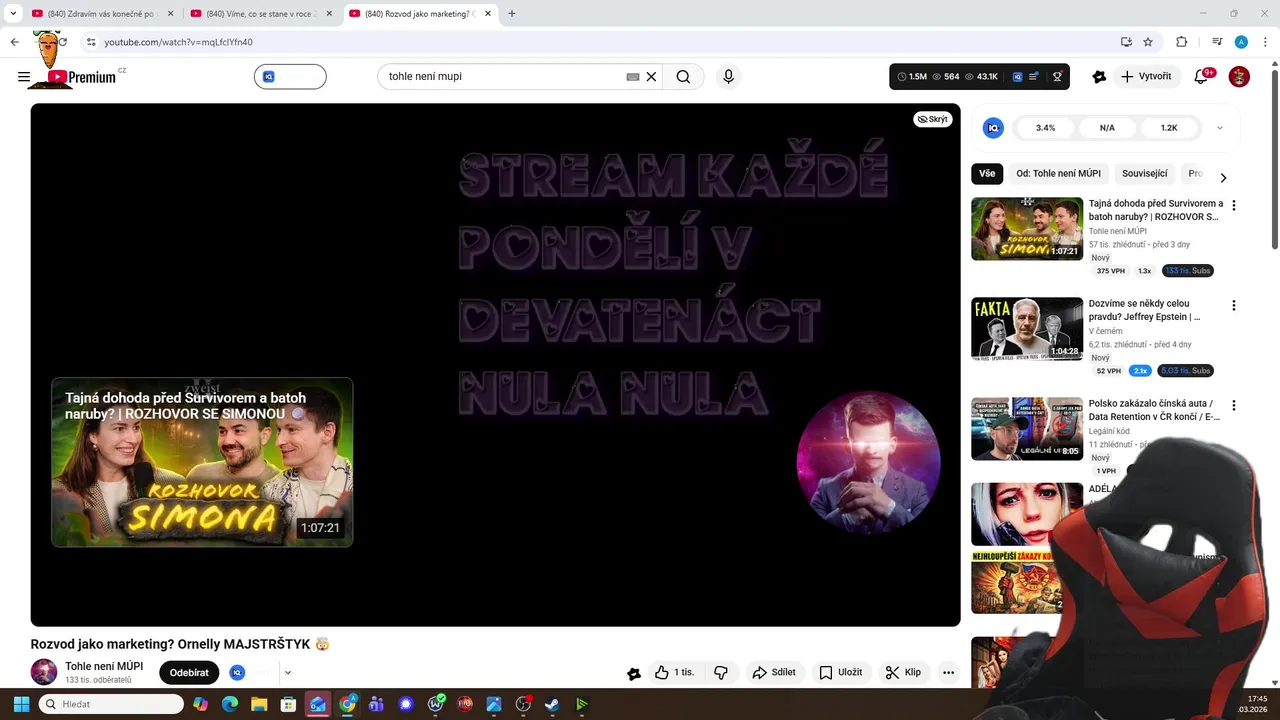
Task: Open the tab search dropdown arrow
Action: pos(13,14)
